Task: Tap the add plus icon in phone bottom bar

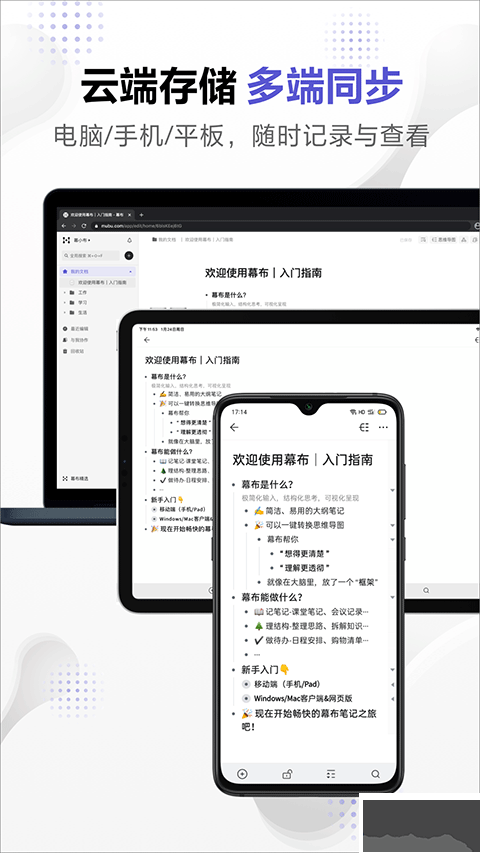Action: (x=242, y=774)
